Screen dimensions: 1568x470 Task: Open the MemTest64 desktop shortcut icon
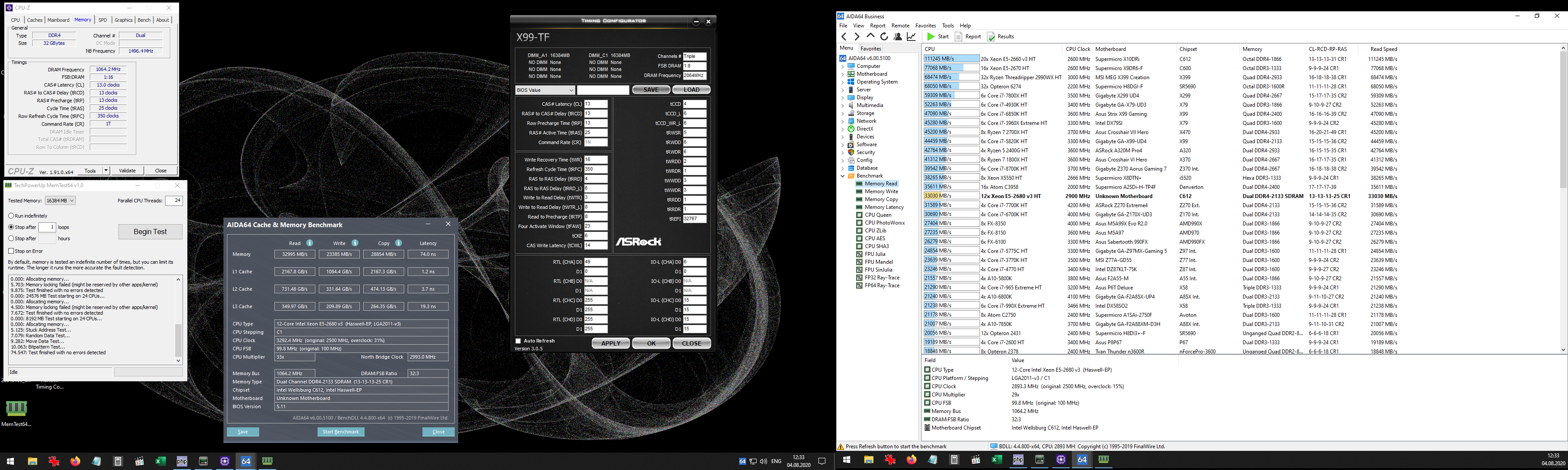[16, 409]
